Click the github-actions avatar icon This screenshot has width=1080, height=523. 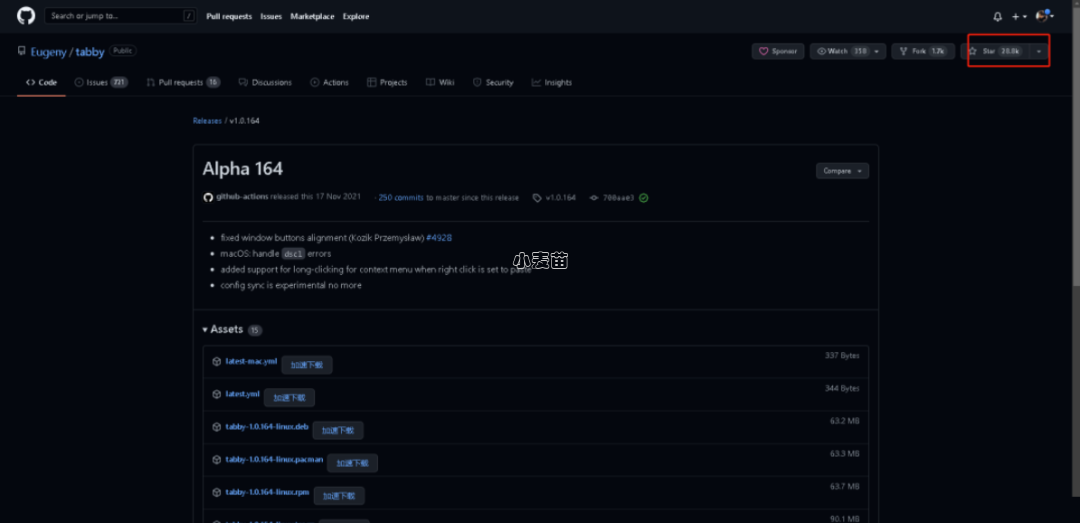(208, 198)
